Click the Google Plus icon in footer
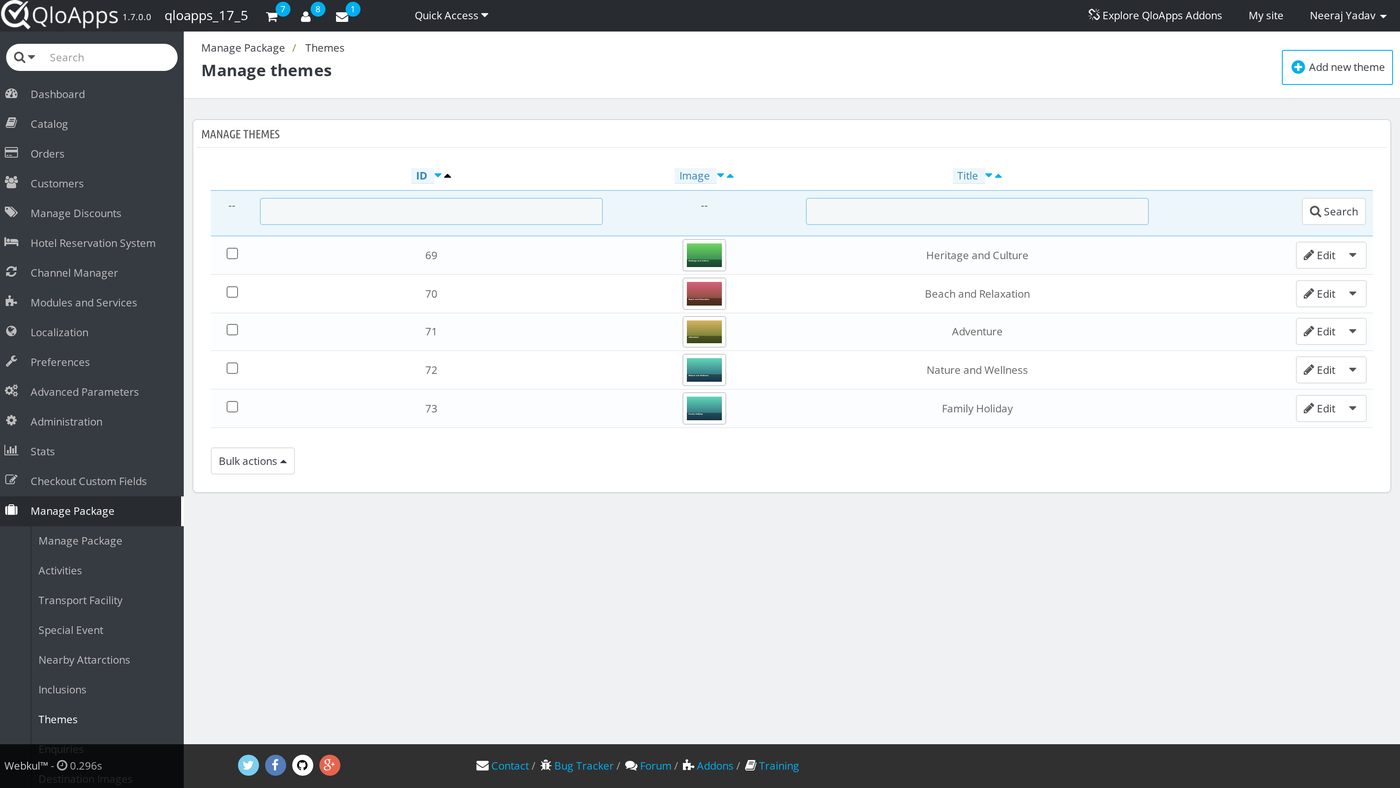1400x788 pixels. pyautogui.click(x=330, y=765)
